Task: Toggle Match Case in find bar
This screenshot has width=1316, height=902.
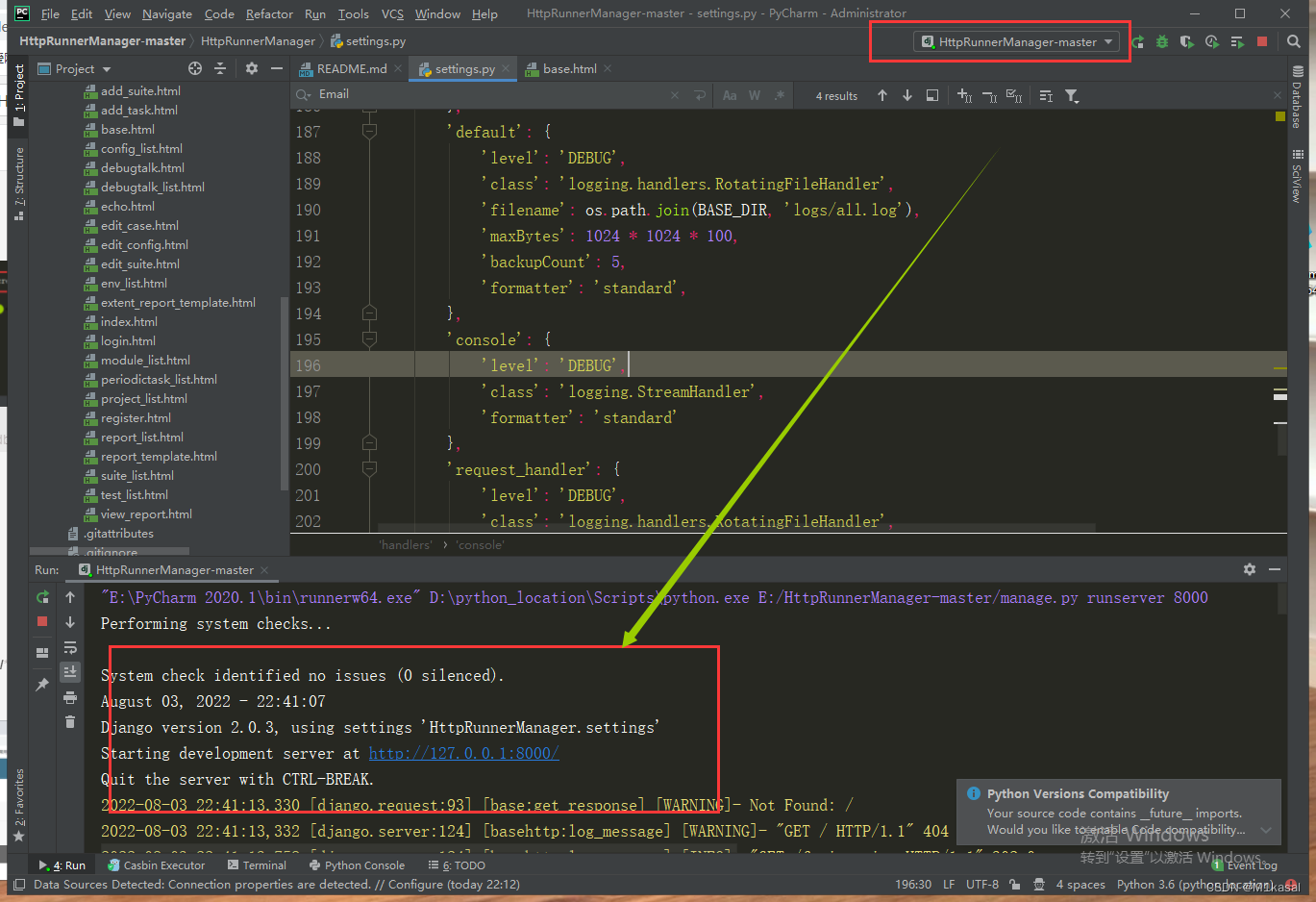Action: point(730,95)
